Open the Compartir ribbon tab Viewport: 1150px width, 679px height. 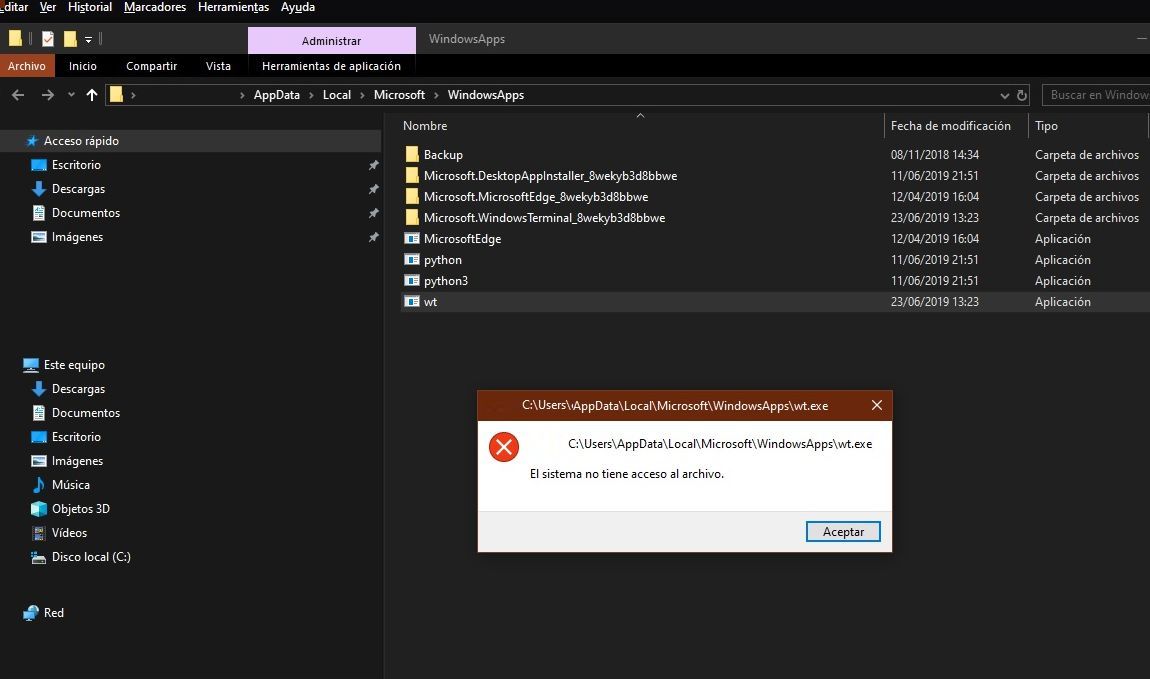[152, 66]
